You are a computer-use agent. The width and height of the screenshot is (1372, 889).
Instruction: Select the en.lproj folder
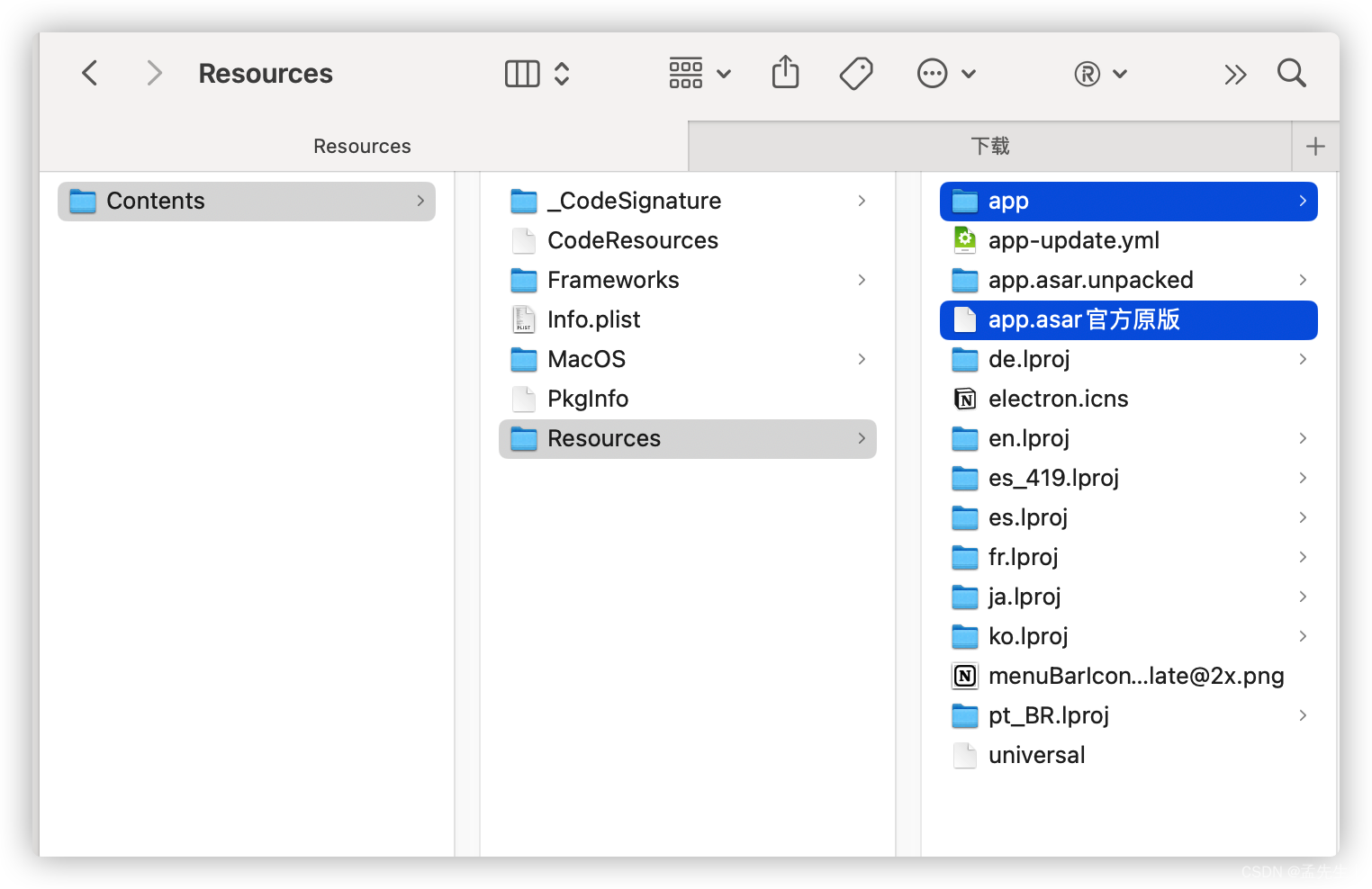(1129, 438)
